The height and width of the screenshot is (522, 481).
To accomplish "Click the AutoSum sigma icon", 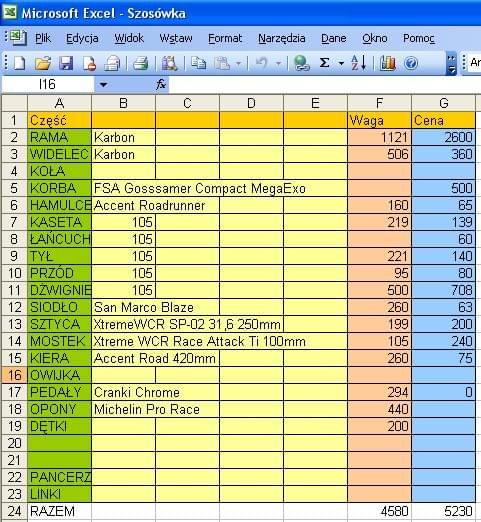I will coord(324,63).
